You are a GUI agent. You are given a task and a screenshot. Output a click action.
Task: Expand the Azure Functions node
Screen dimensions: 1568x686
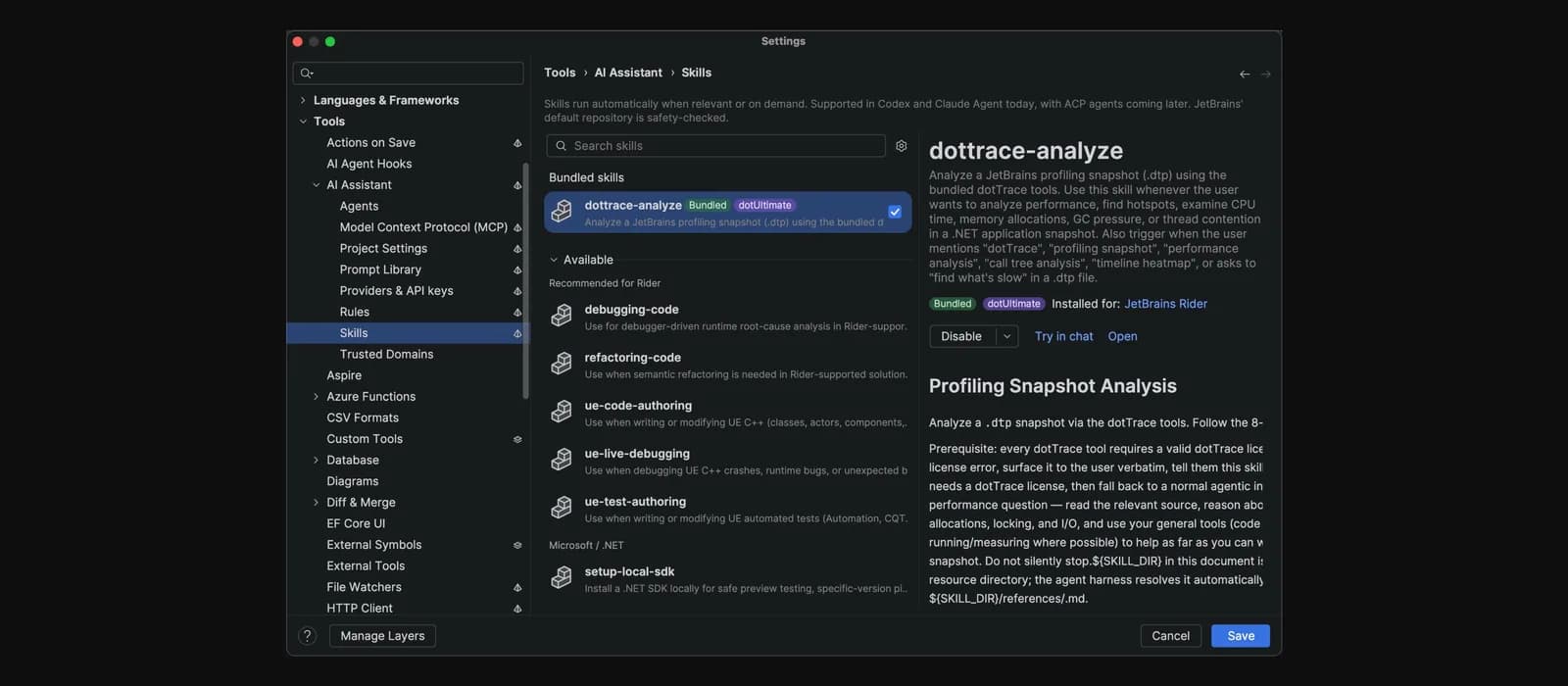316,397
